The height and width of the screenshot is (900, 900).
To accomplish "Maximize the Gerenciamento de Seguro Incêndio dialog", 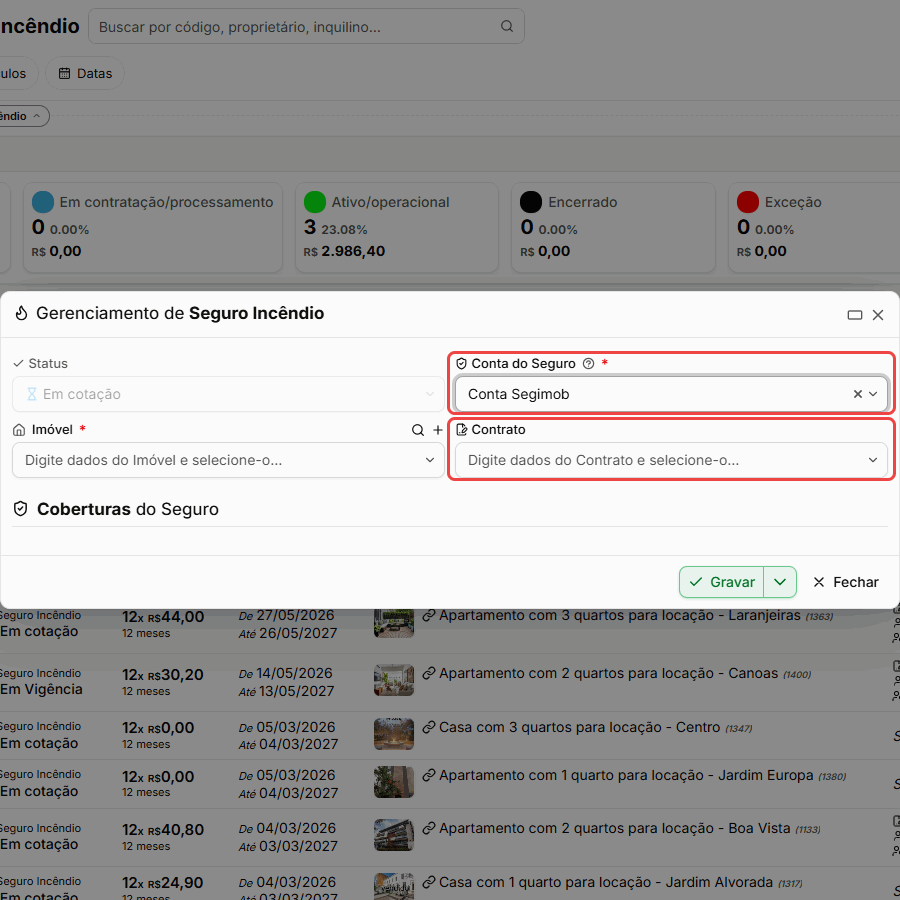I will click(x=855, y=315).
